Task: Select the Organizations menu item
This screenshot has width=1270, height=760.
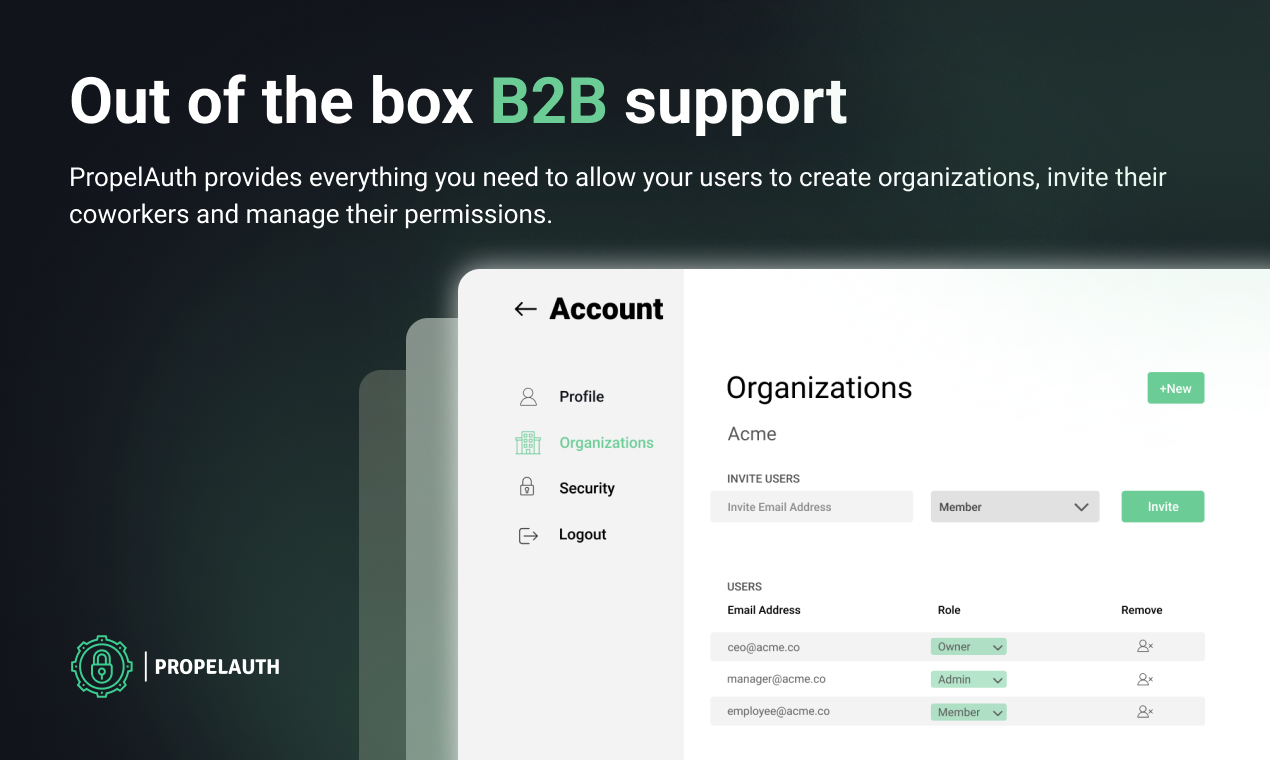Action: click(606, 443)
